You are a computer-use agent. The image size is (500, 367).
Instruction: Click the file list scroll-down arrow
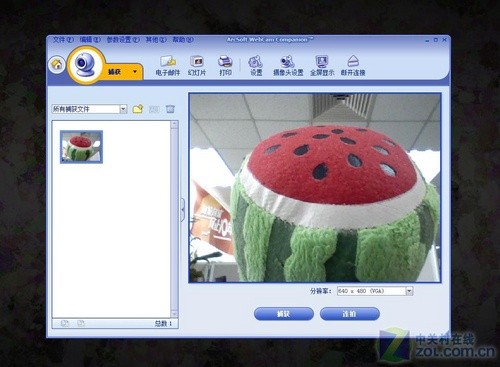pos(174,314)
